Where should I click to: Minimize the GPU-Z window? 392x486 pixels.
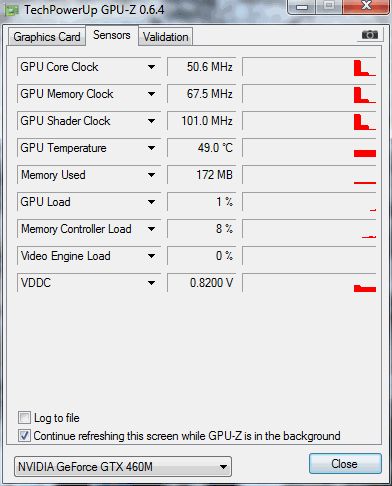(302, 6)
